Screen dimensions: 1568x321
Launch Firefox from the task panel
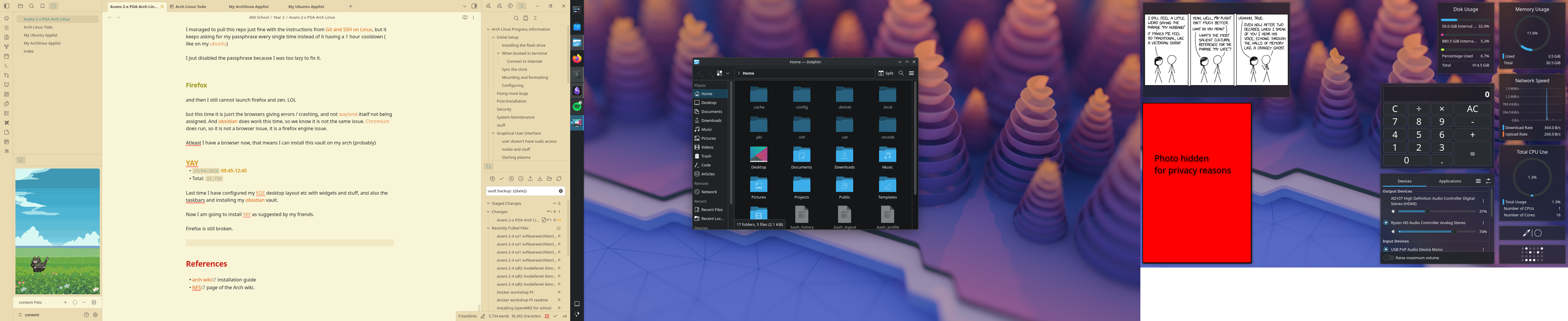[x=577, y=59]
